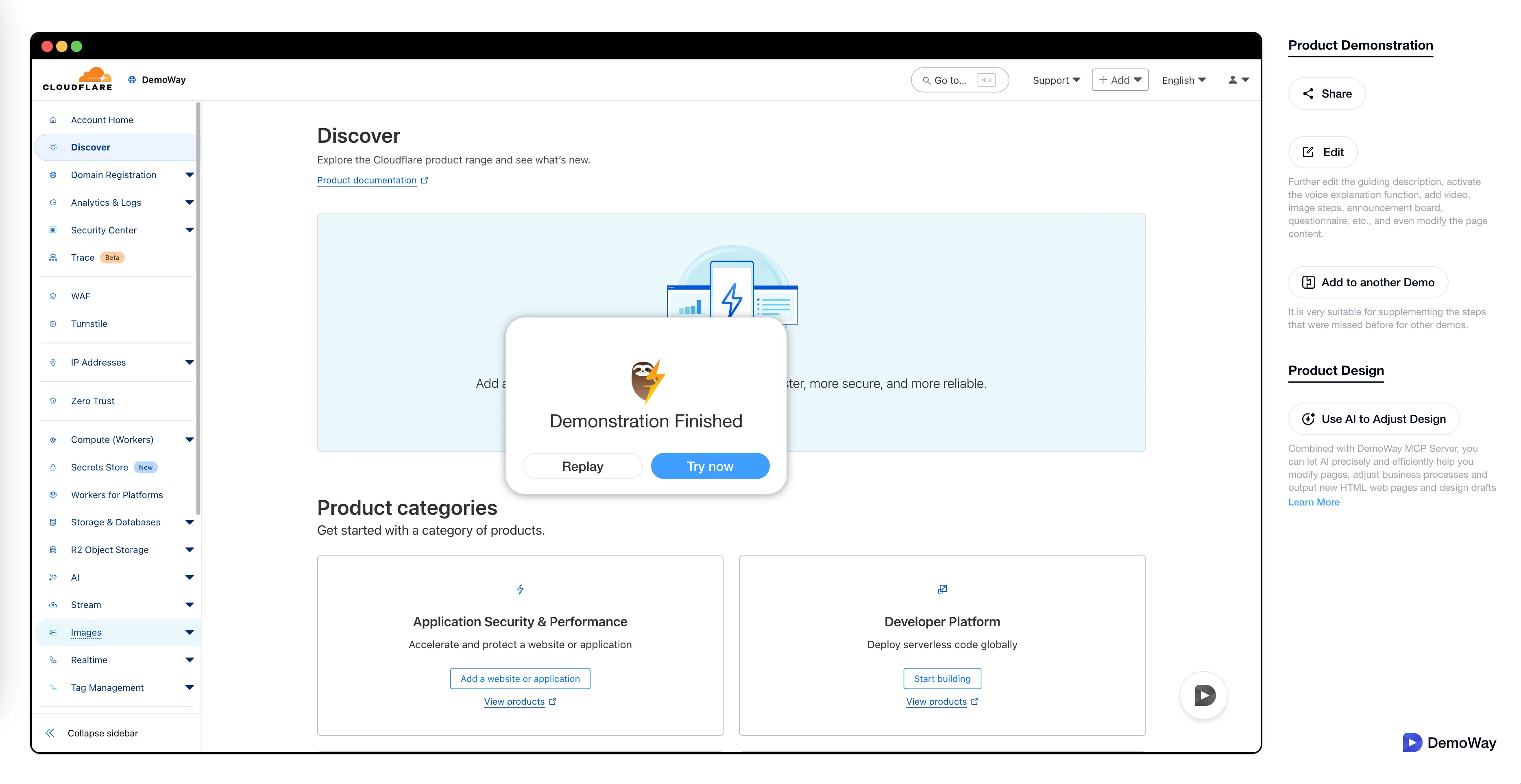Click the Trace network icon
The height and width of the screenshot is (784, 1521).
point(53,257)
